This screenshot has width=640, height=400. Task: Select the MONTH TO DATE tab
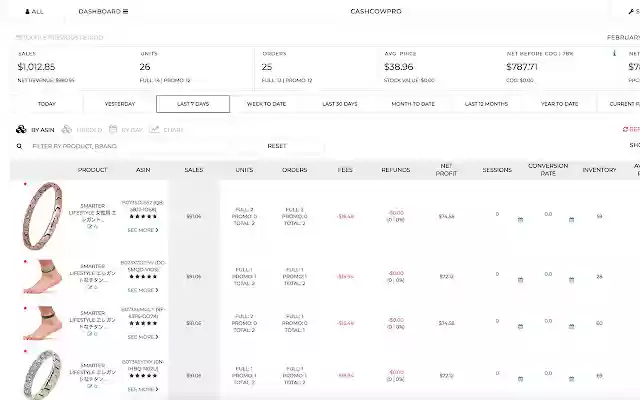click(413, 104)
